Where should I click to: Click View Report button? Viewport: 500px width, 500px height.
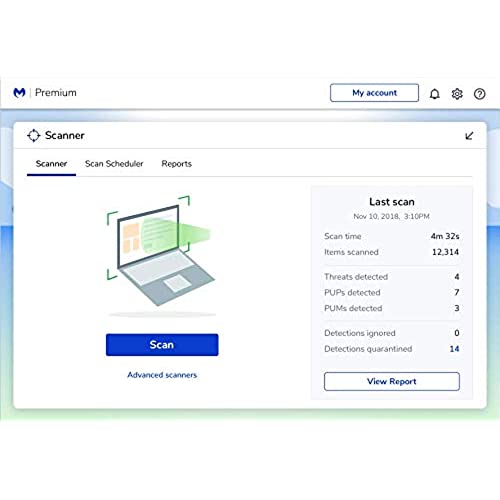pos(392,381)
